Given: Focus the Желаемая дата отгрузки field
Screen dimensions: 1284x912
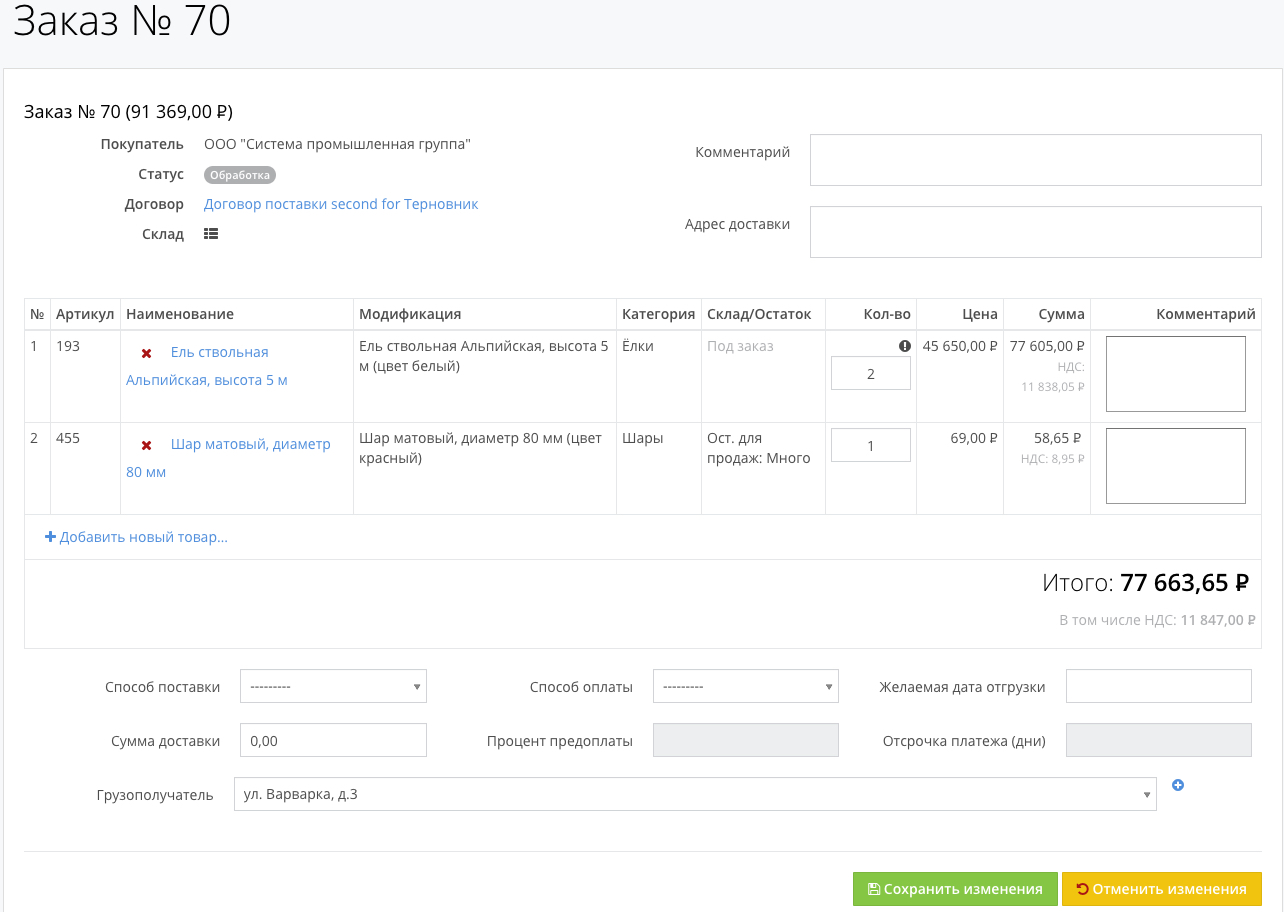Looking at the screenshot, I should point(1158,687).
